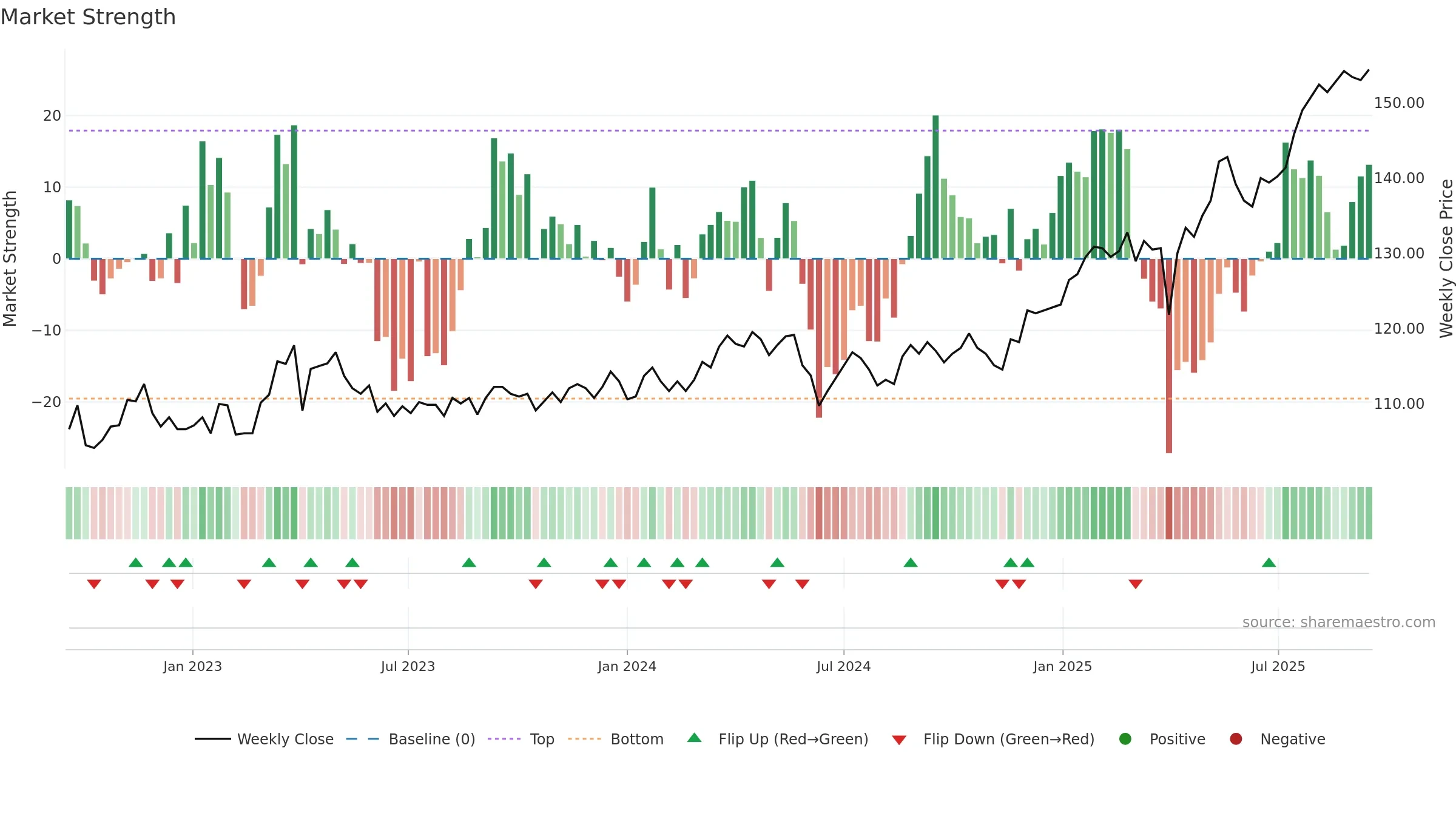Click the leftmost red Flip Down marker

94,584
